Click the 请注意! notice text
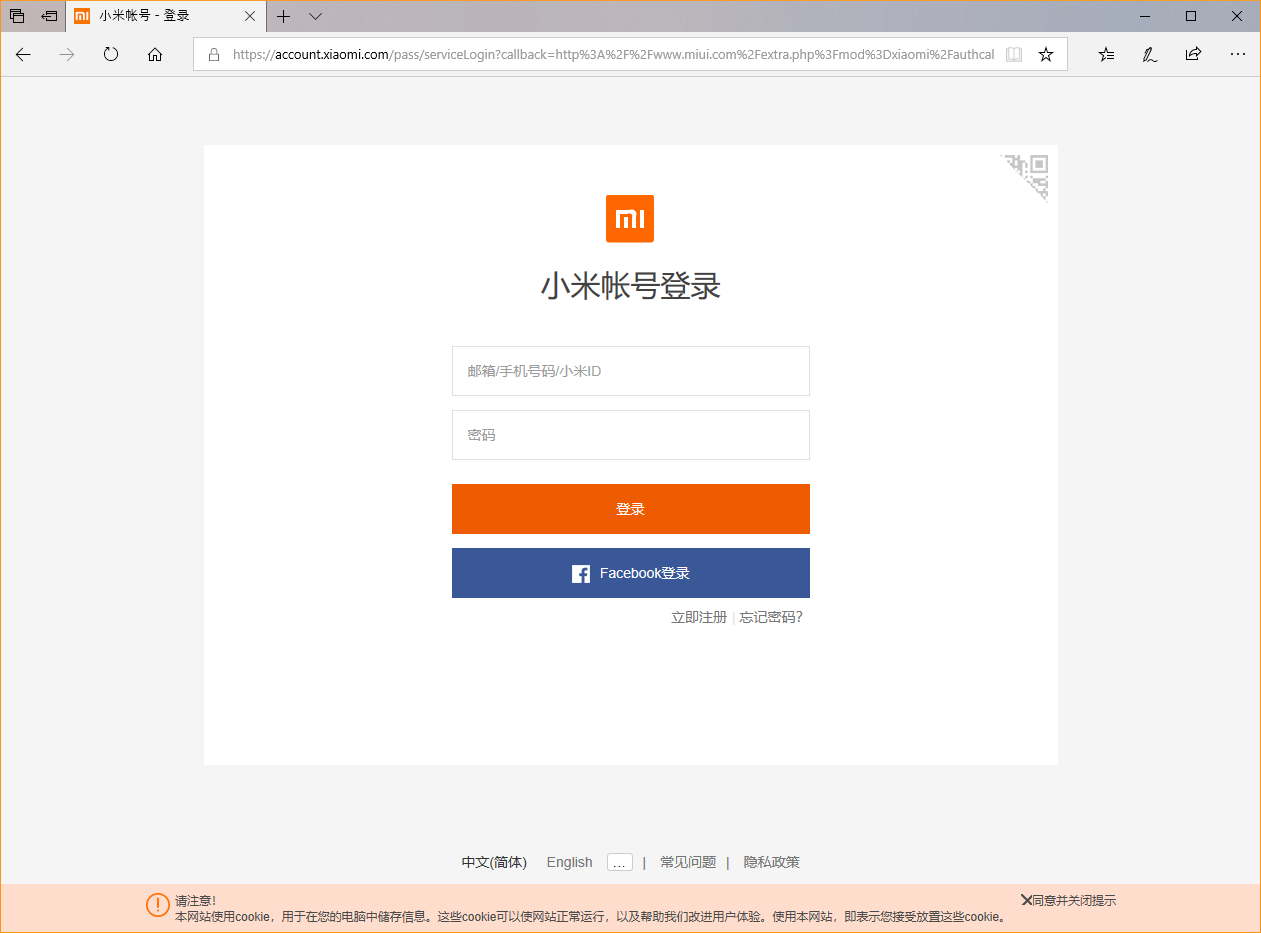 (196, 901)
